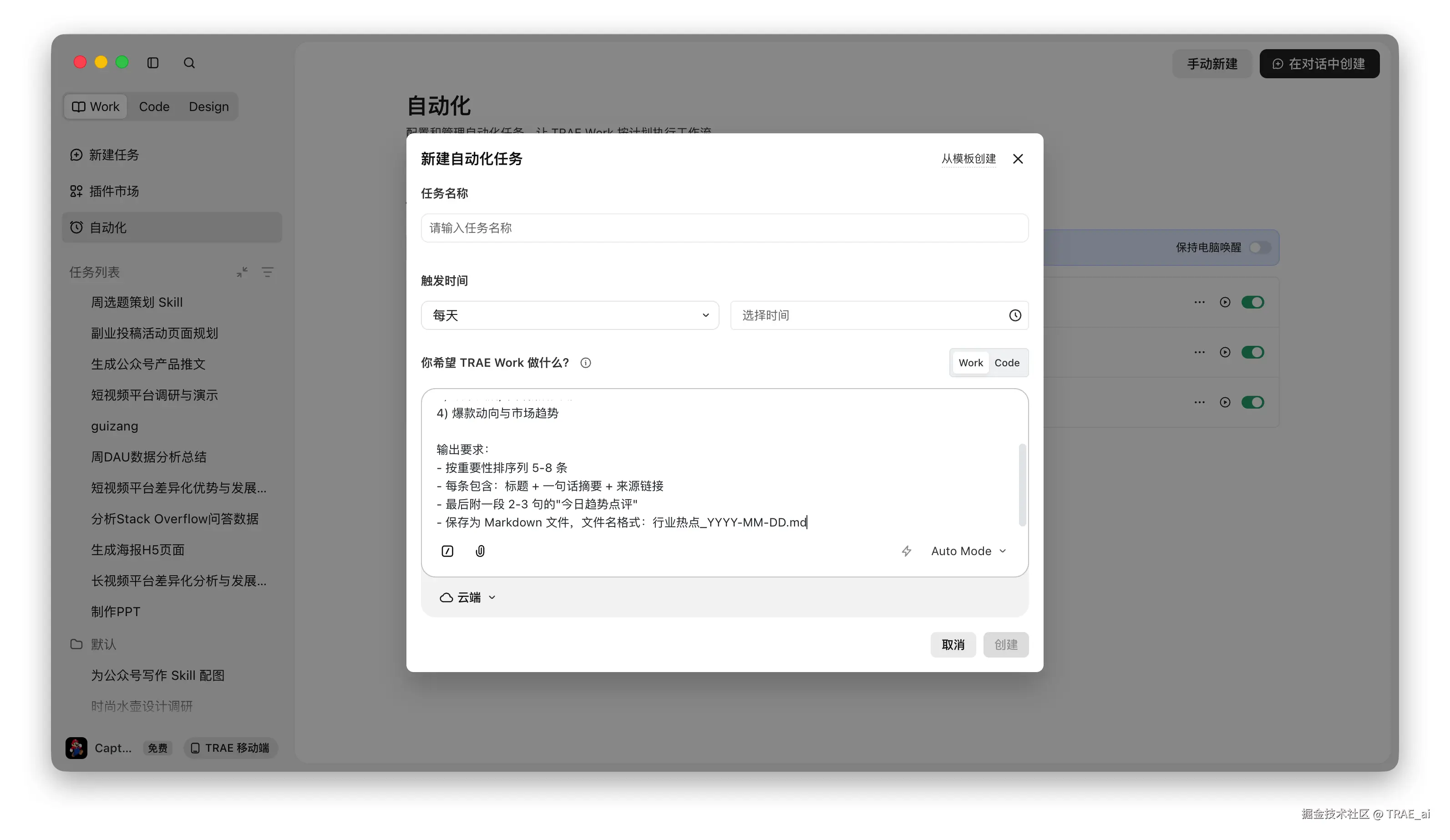This screenshot has width=1450, height=840.
Task: Open the 每天 frequency dropdown
Action: coord(570,315)
